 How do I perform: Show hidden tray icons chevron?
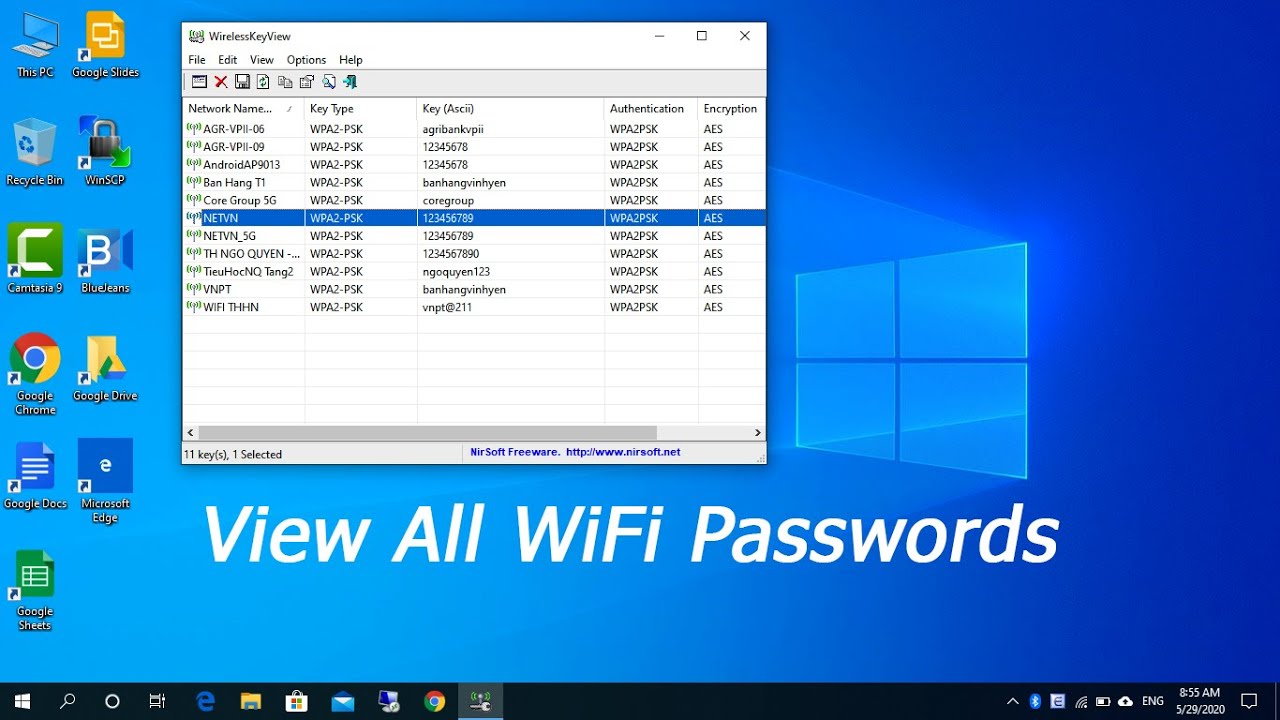pyautogui.click(x=1012, y=701)
